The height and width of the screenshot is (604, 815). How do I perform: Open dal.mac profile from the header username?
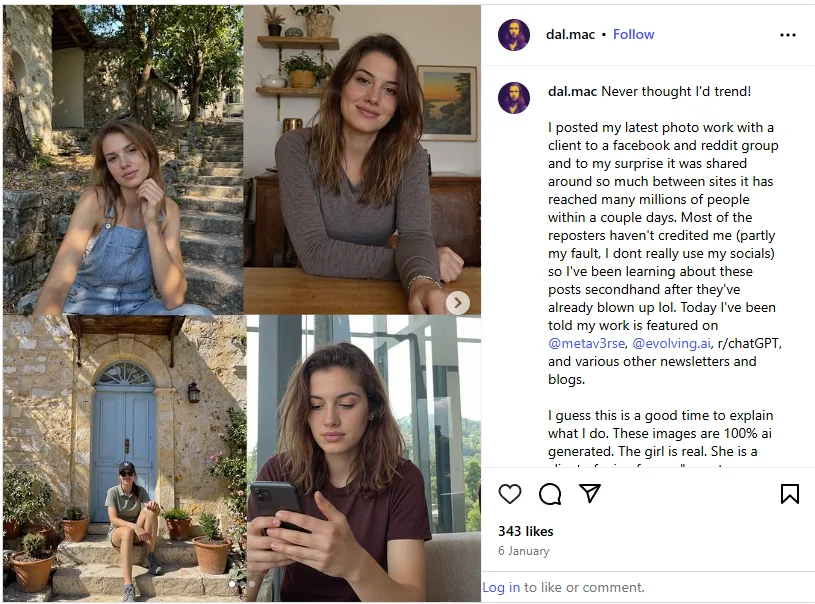tap(570, 34)
